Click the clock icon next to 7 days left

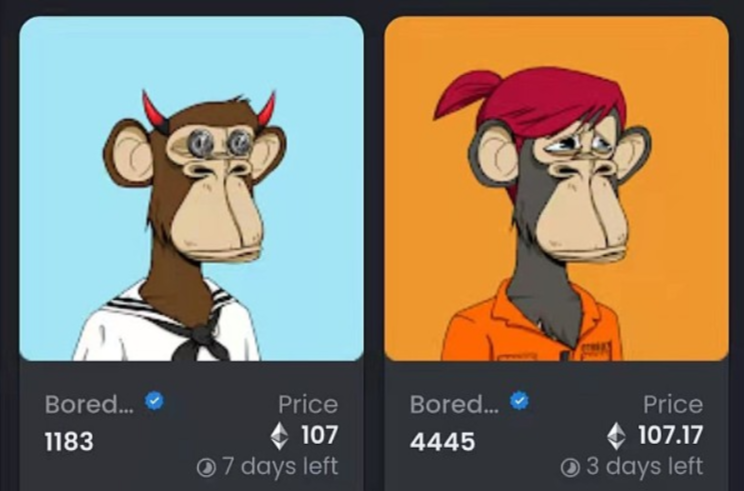pyautogui.click(x=206, y=469)
